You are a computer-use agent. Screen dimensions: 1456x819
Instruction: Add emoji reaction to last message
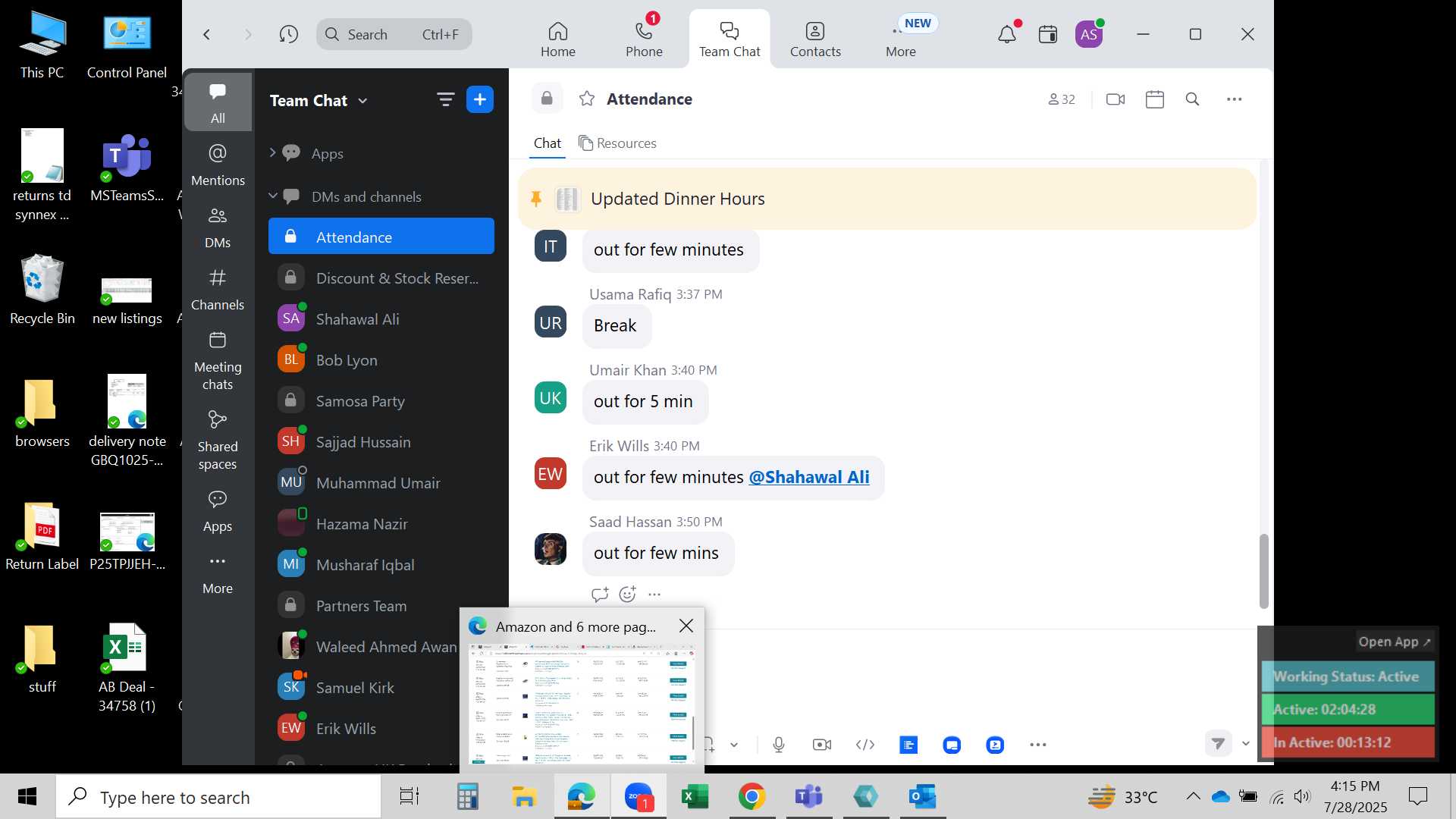(x=627, y=595)
